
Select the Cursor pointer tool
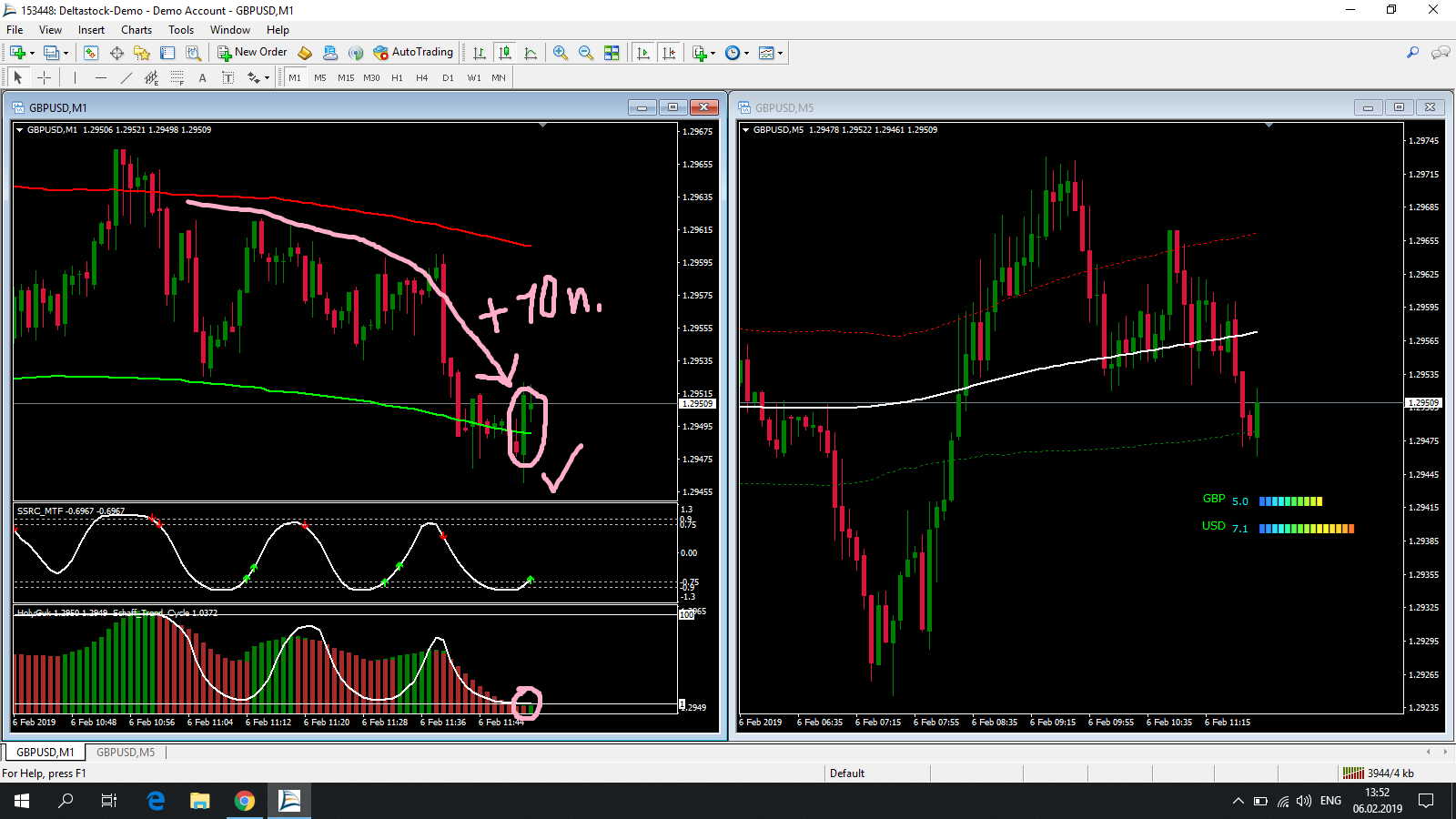pyautogui.click(x=18, y=78)
